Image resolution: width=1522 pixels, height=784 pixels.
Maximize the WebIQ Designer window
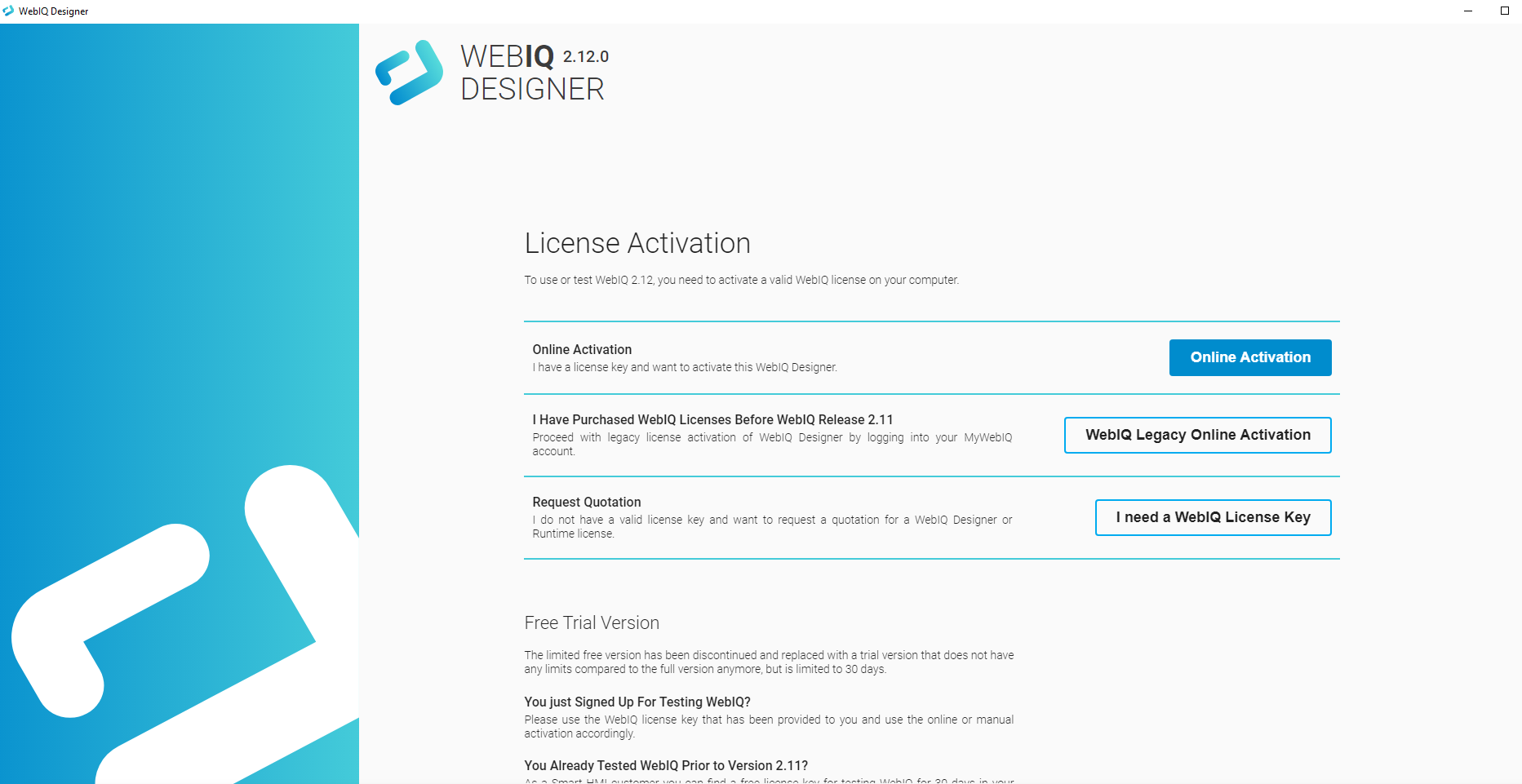tap(1505, 11)
